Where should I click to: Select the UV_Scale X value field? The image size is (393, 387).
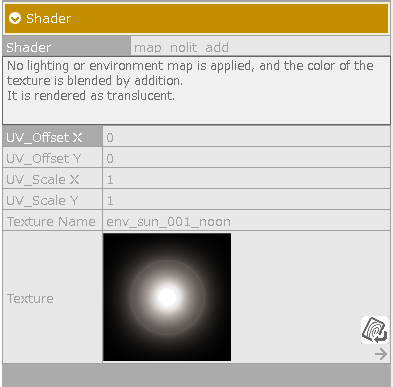[246, 179]
